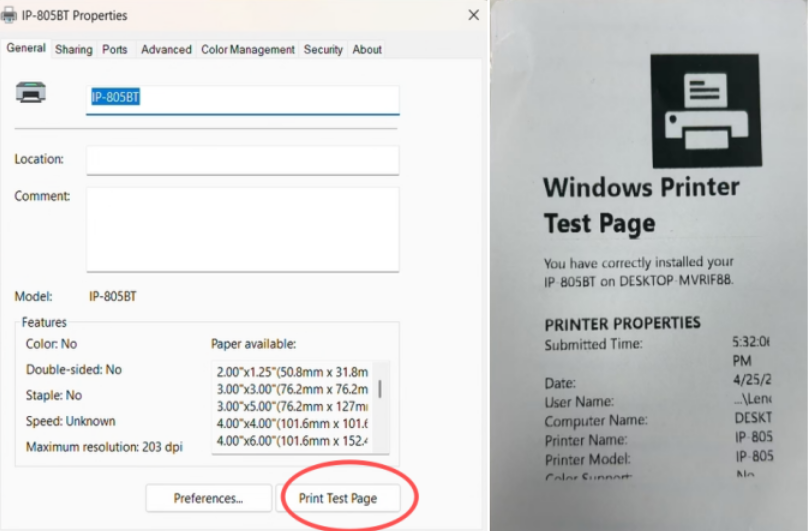Focus the Location input field
The image size is (809, 531).
tap(242, 160)
